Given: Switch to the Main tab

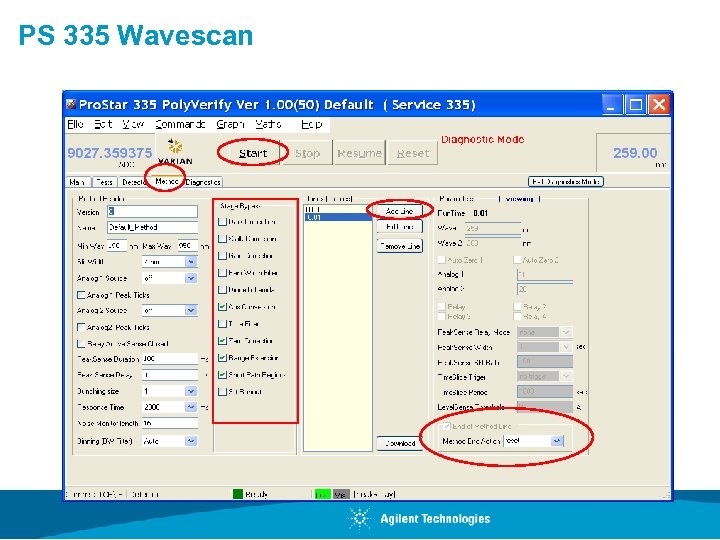Looking at the screenshot, I should [x=78, y=182].
